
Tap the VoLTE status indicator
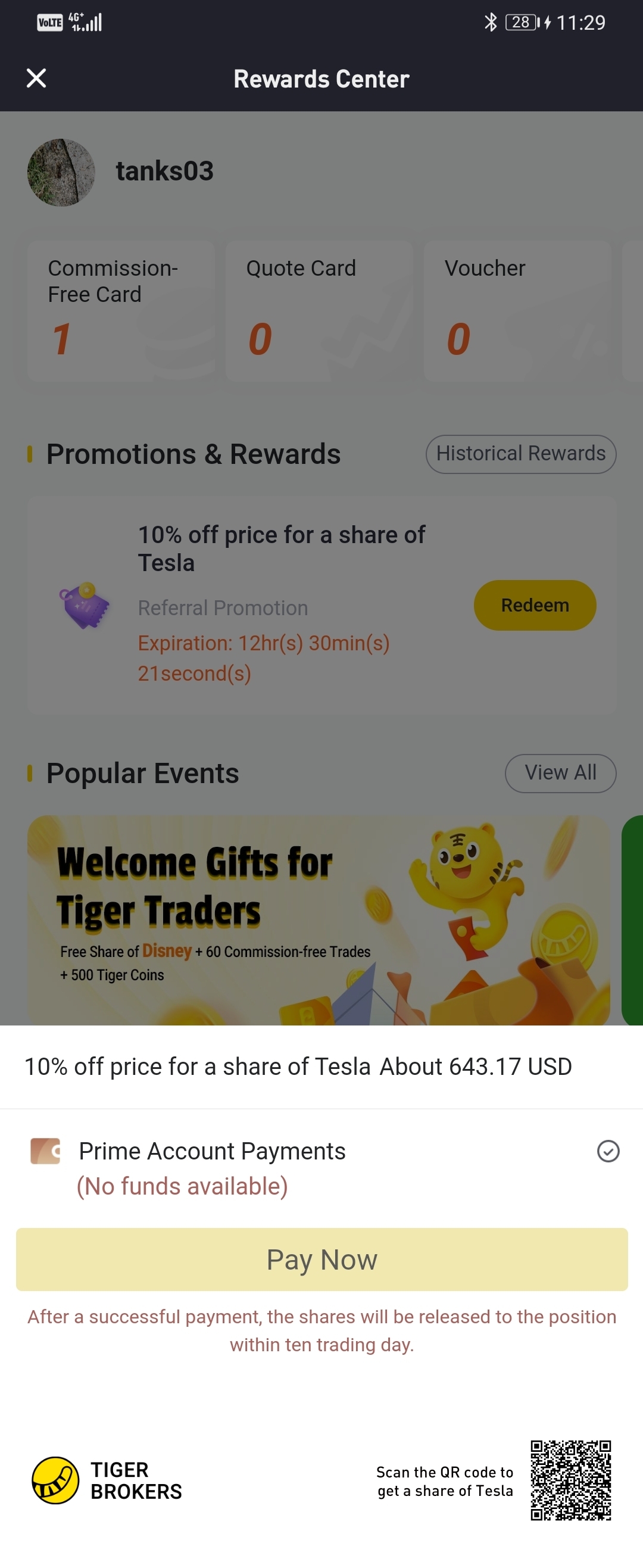pyautogui.click(x=49, y=23)
